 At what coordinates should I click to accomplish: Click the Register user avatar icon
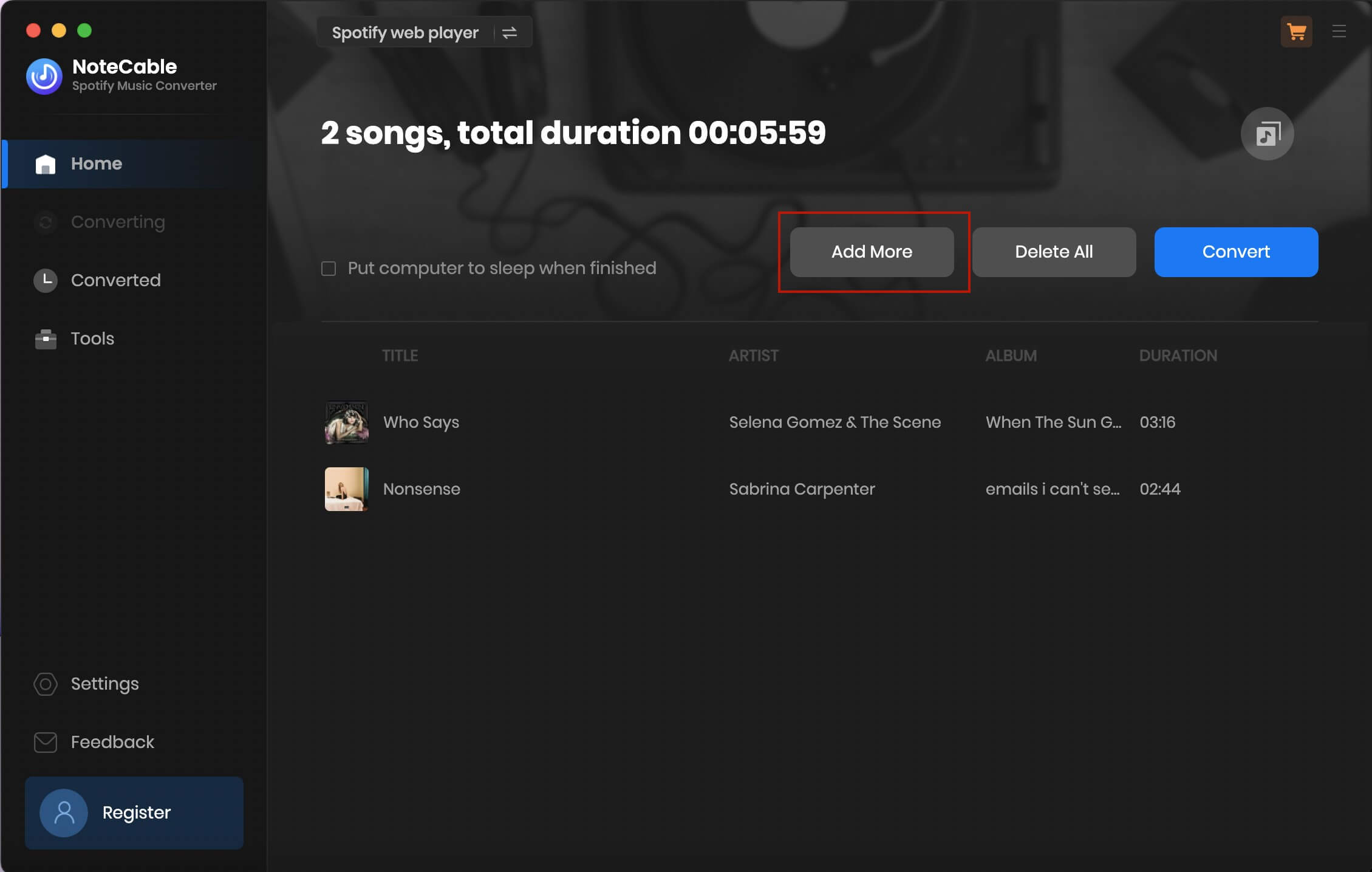pos(64,812)
